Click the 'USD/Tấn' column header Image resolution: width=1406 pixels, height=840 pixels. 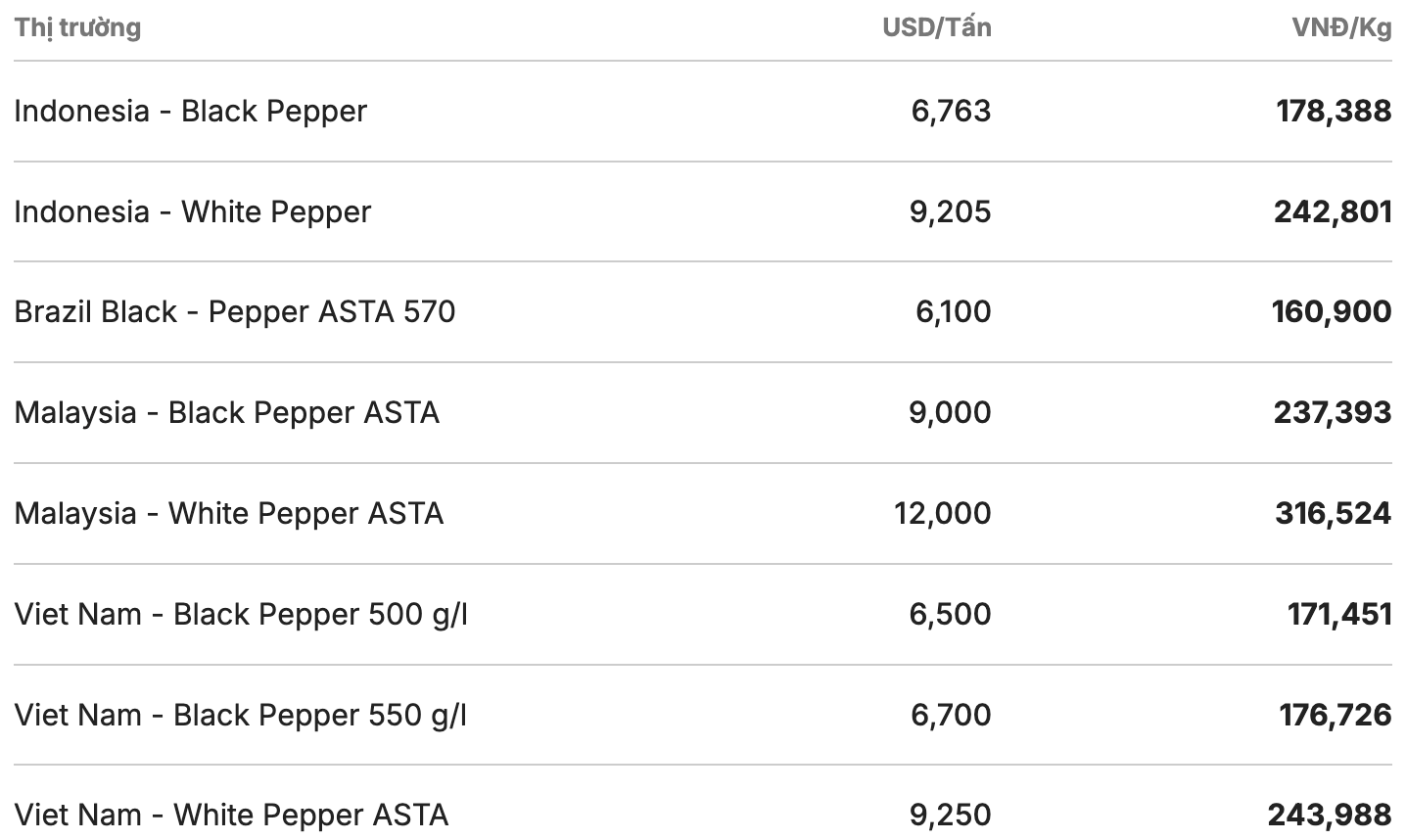click(x=936, y=27)
